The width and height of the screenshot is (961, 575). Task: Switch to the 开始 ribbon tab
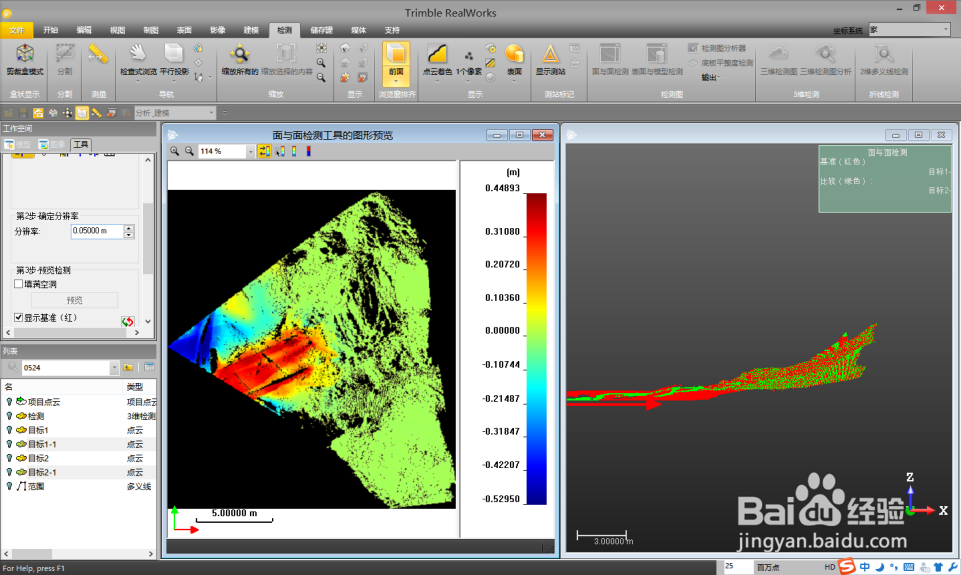coord(51,30)
